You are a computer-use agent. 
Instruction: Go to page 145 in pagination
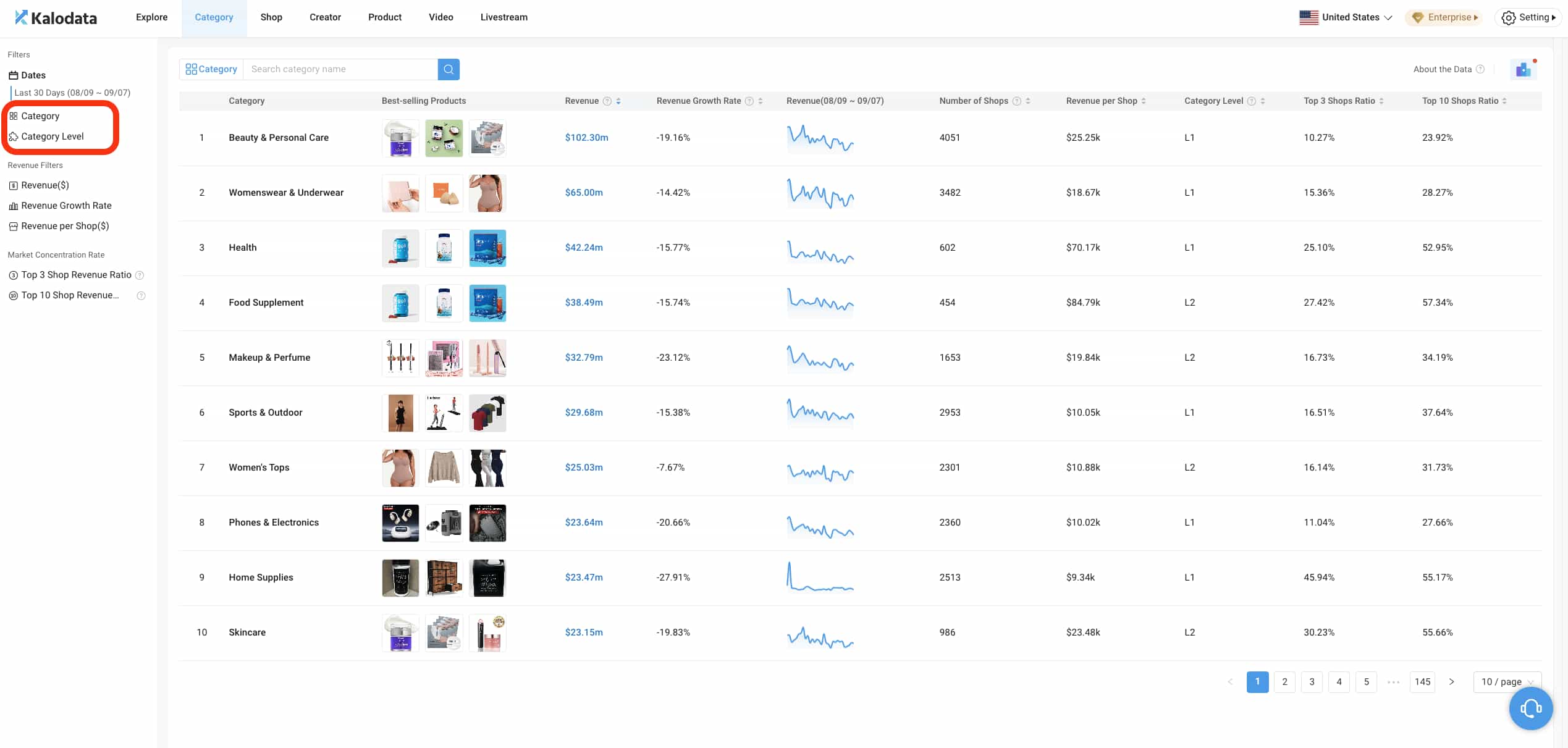pyautogui.click(x=1422, y=682)
